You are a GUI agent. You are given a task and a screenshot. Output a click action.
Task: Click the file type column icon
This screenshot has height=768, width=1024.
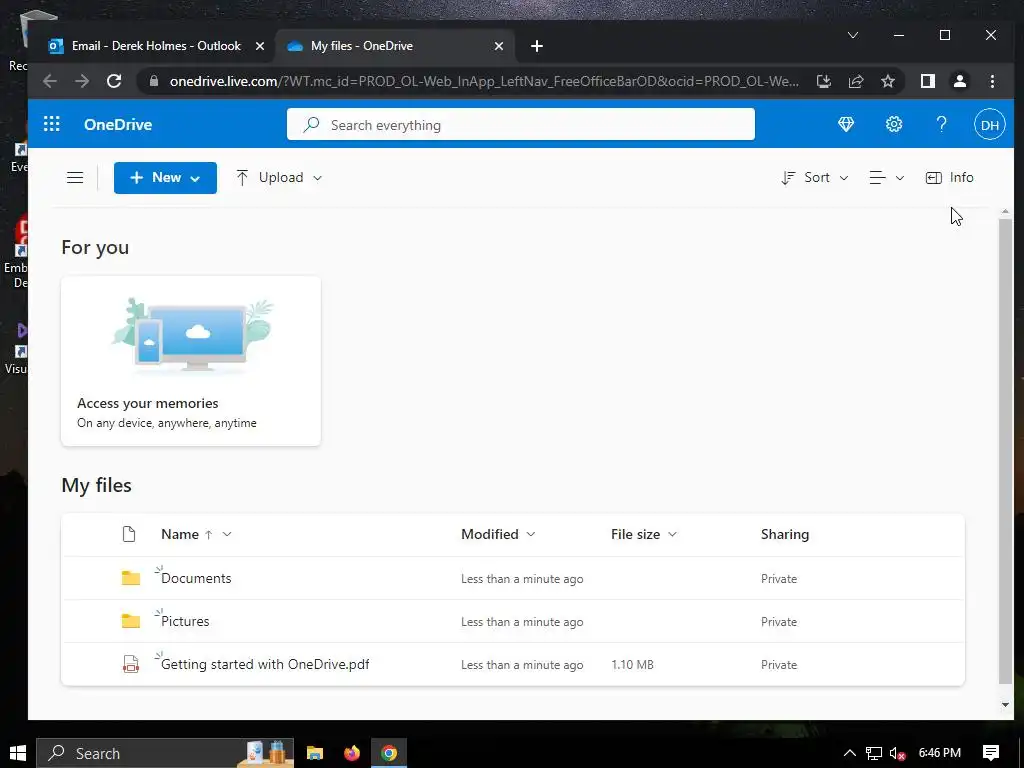[x=129, y=534]
